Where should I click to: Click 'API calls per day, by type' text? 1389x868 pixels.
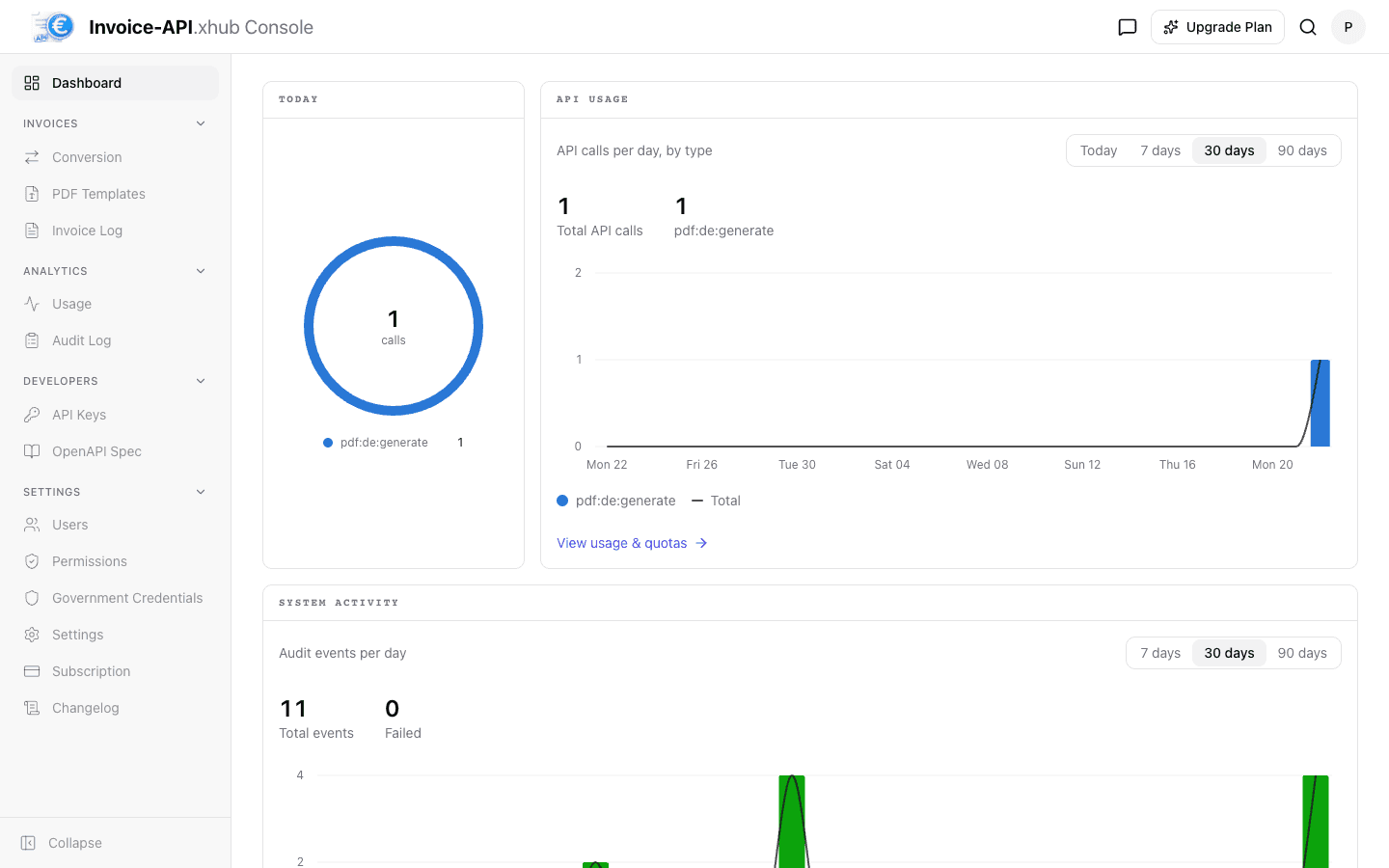tap(635, 150)
